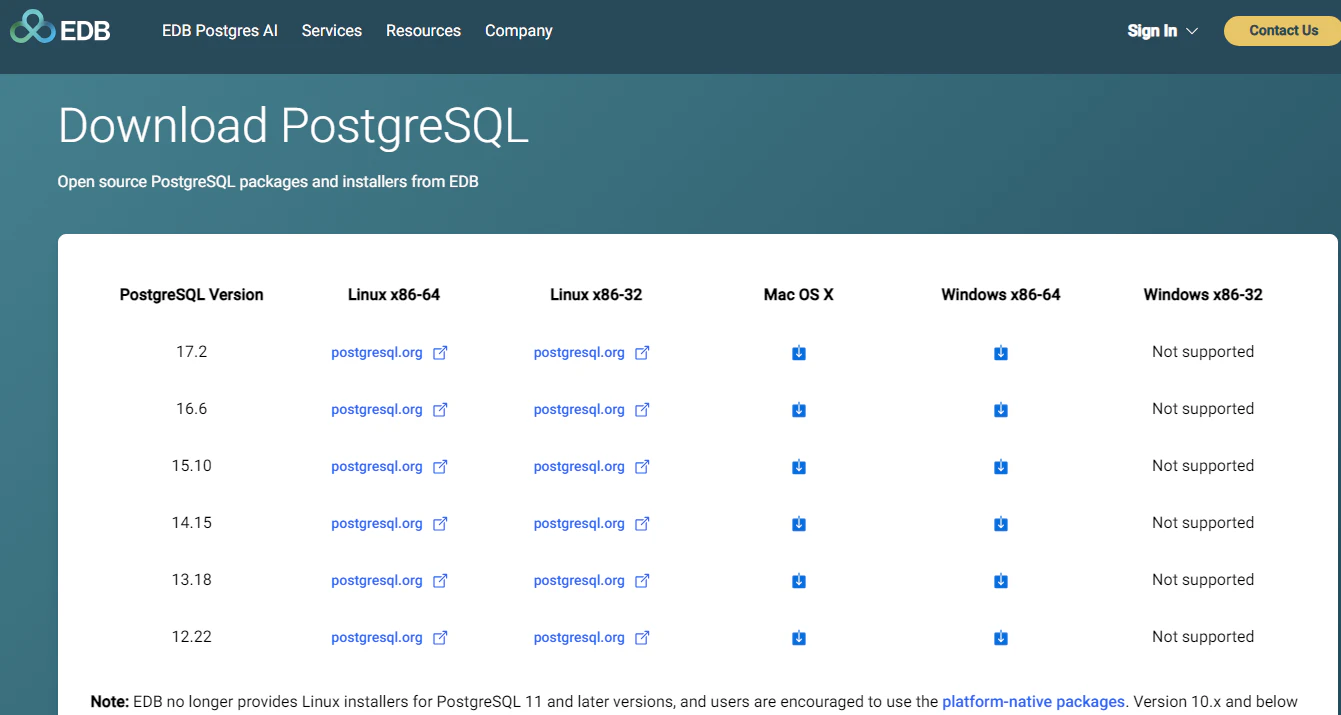Open 13.18 Linux x86-32 postgresql.org link
This screenshot has width=1341, height=715.
point(592,581)
